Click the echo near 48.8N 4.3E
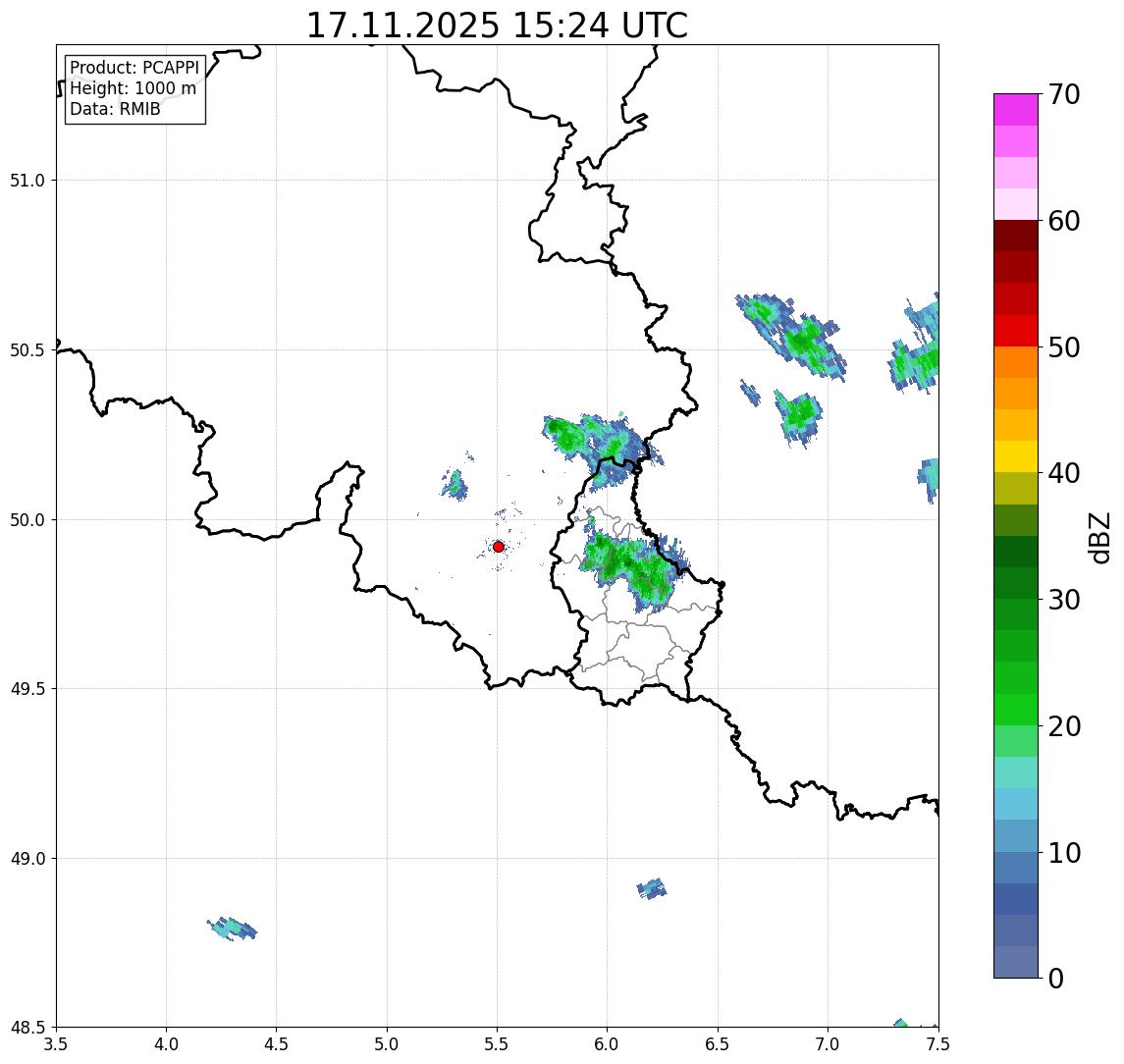 232,929
